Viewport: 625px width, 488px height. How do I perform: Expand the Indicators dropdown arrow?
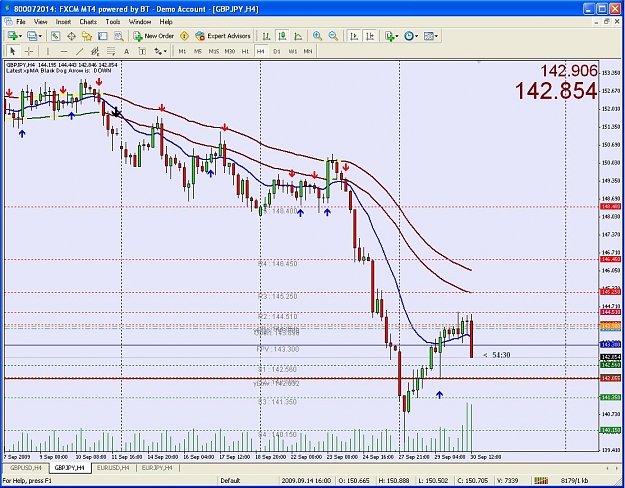(x=397, y=36)
